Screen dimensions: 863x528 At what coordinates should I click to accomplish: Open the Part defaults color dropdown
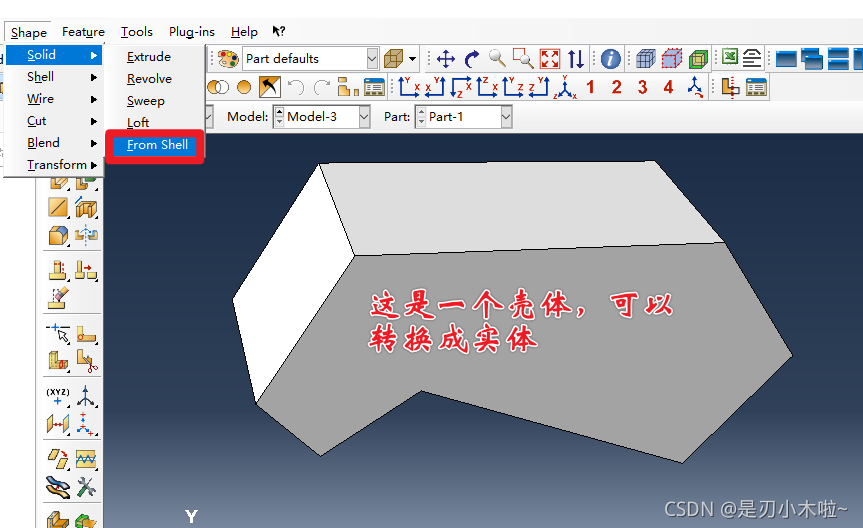[x=372, y=59]
